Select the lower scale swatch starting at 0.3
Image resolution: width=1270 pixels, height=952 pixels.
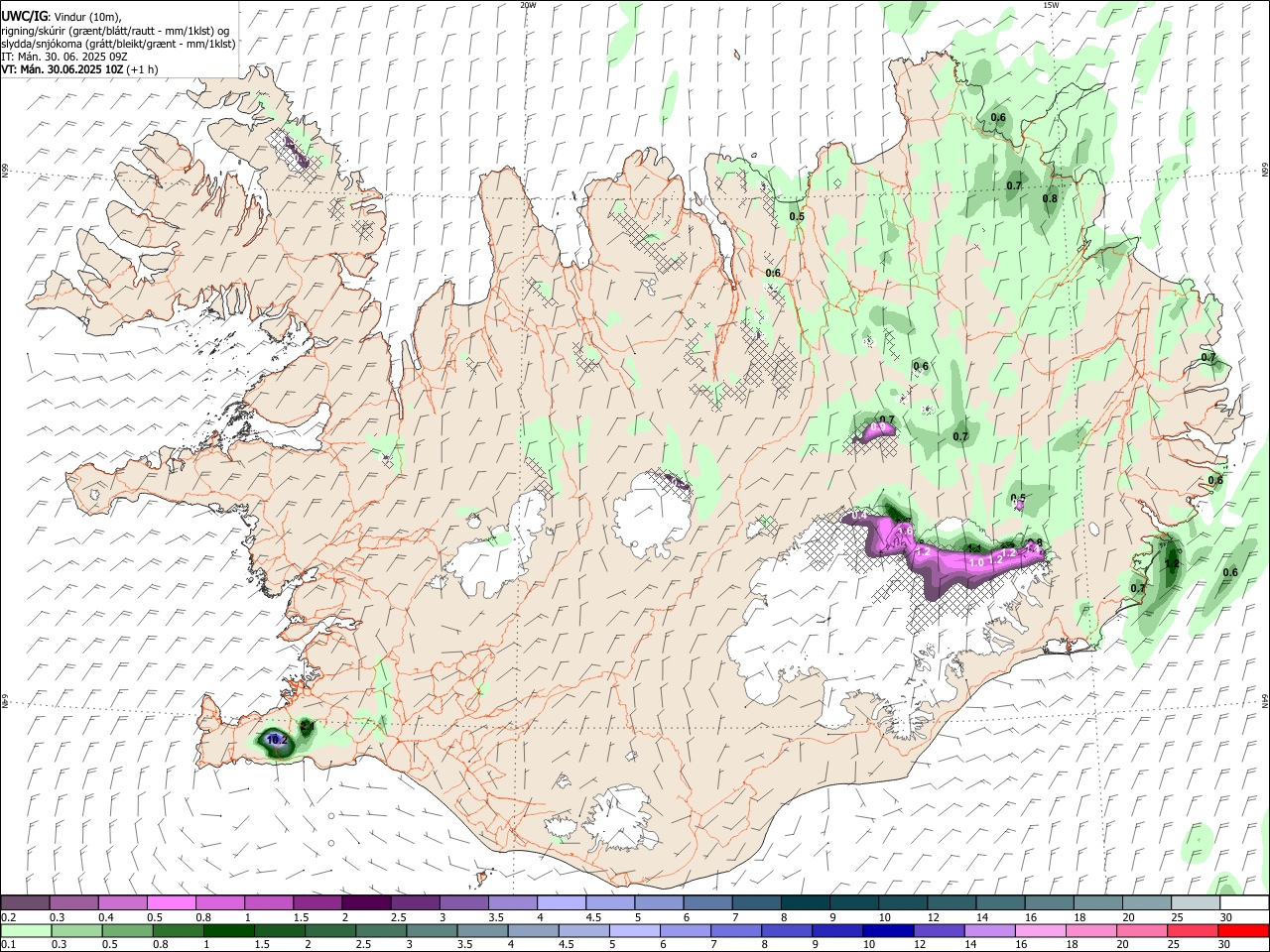pyautogui.click(x=74, y=930)
